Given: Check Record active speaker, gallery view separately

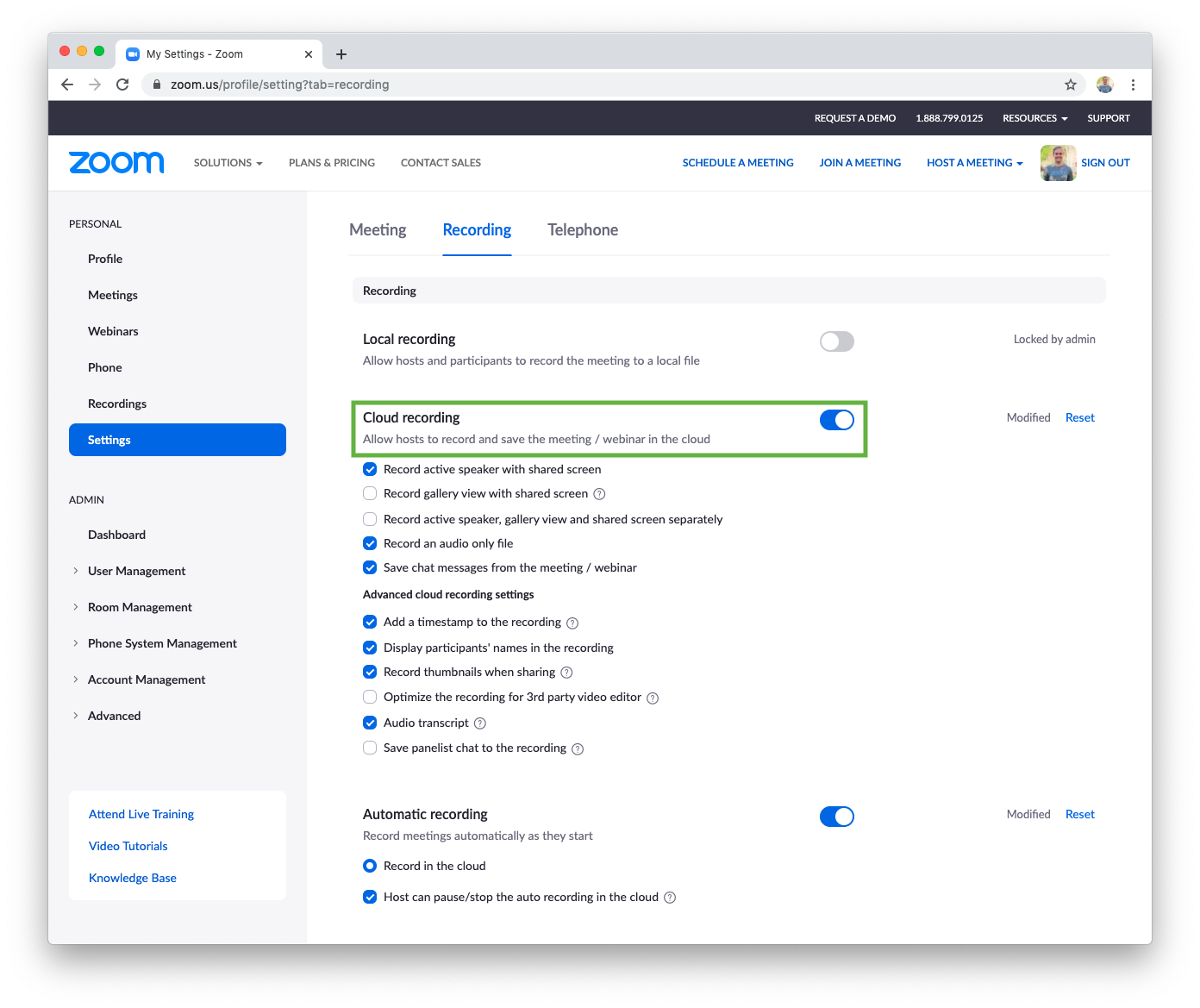Looking at the screenshot, I should click(370, 519).
